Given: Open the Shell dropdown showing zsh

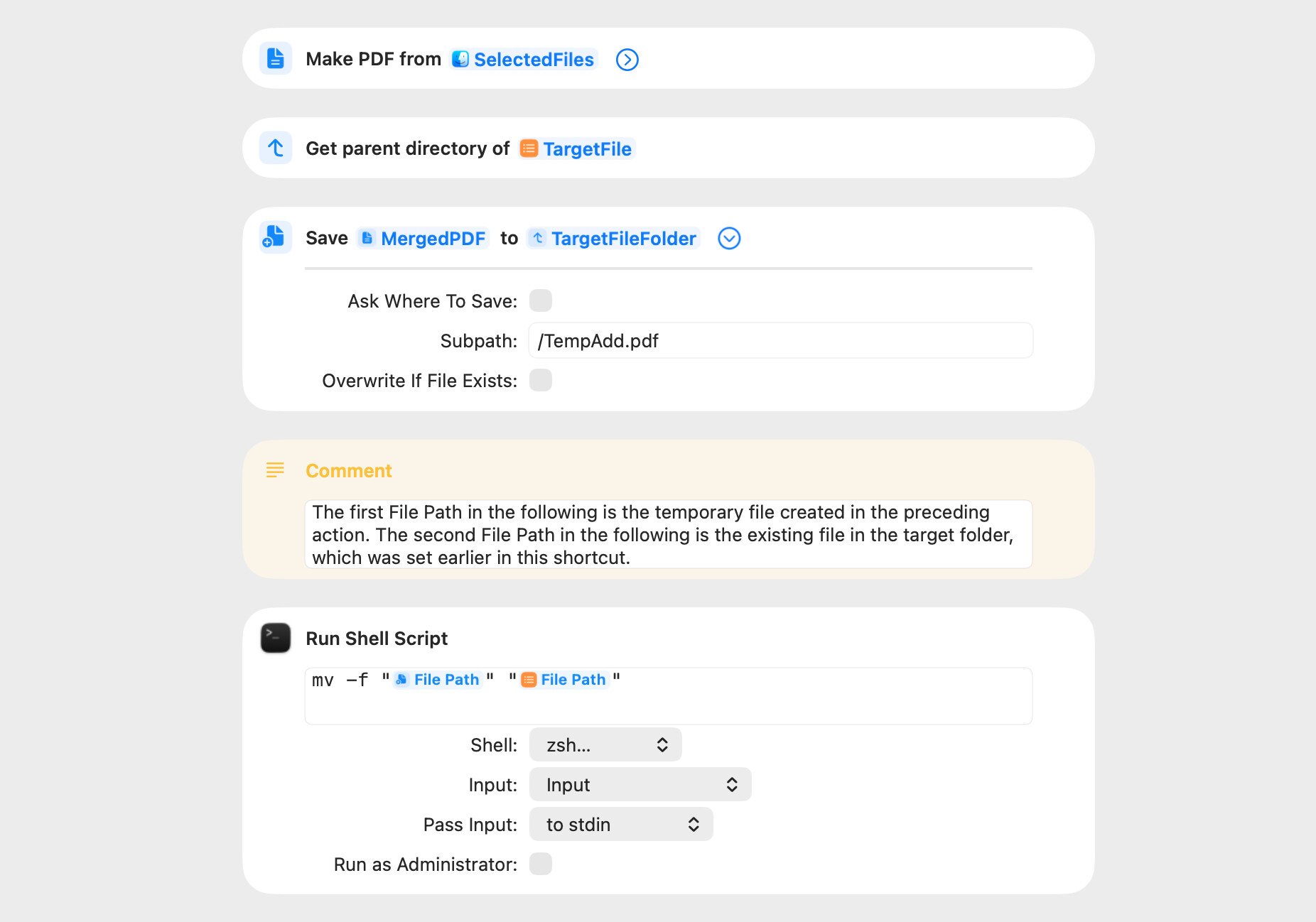Looking at the screenshot, I should pyautogui.click(x=605, y=745).
